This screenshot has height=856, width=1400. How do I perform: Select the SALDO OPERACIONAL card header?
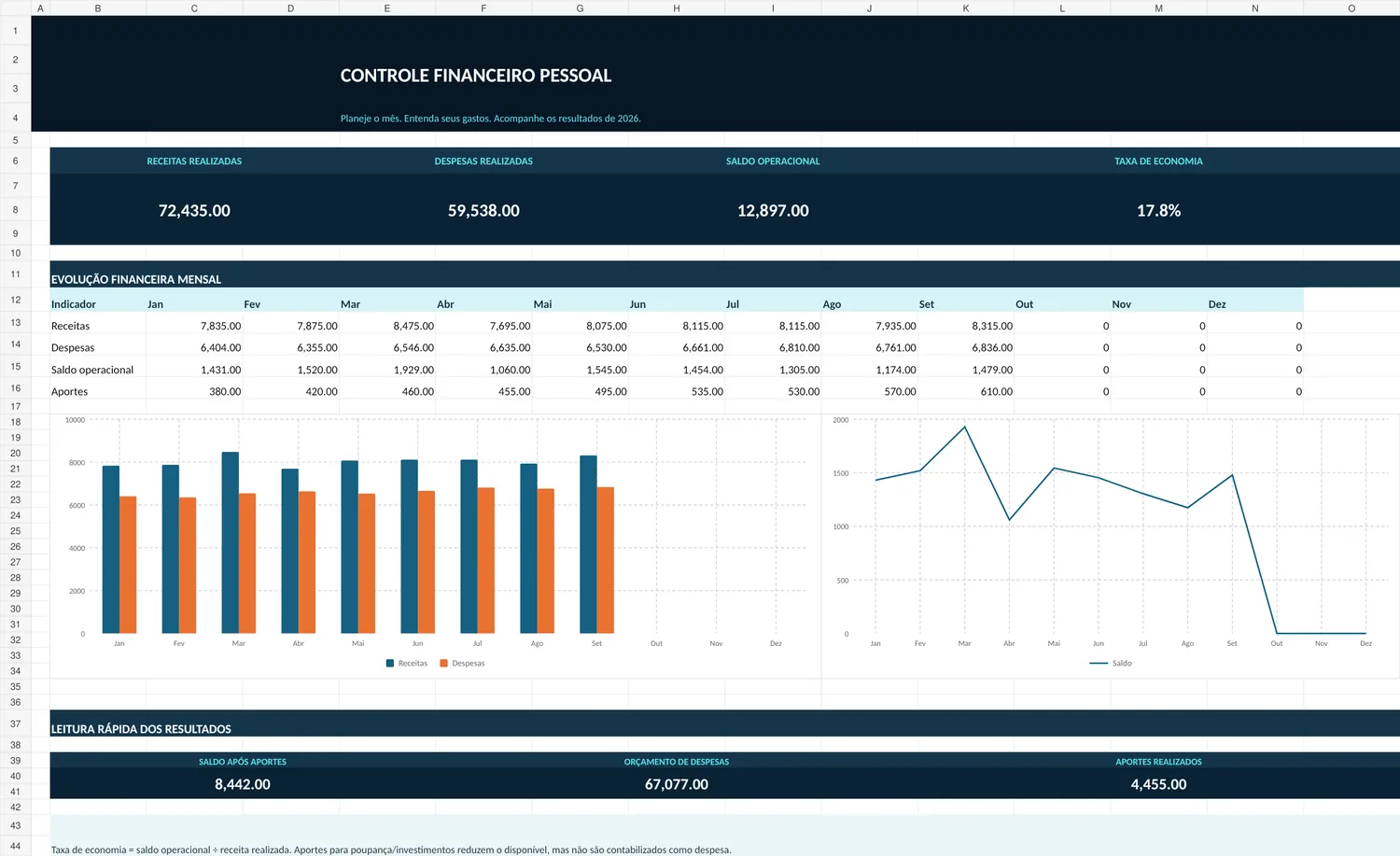point(773,161)
